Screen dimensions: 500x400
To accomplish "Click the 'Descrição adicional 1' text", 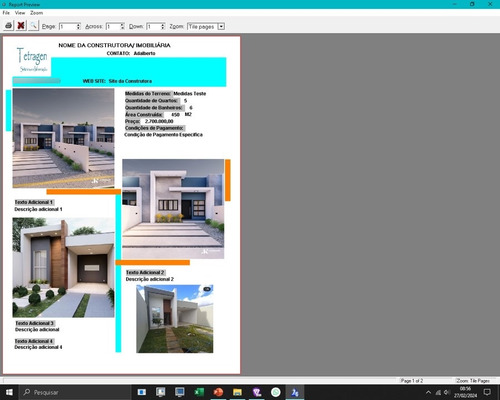I will click(x=38, y=209).
